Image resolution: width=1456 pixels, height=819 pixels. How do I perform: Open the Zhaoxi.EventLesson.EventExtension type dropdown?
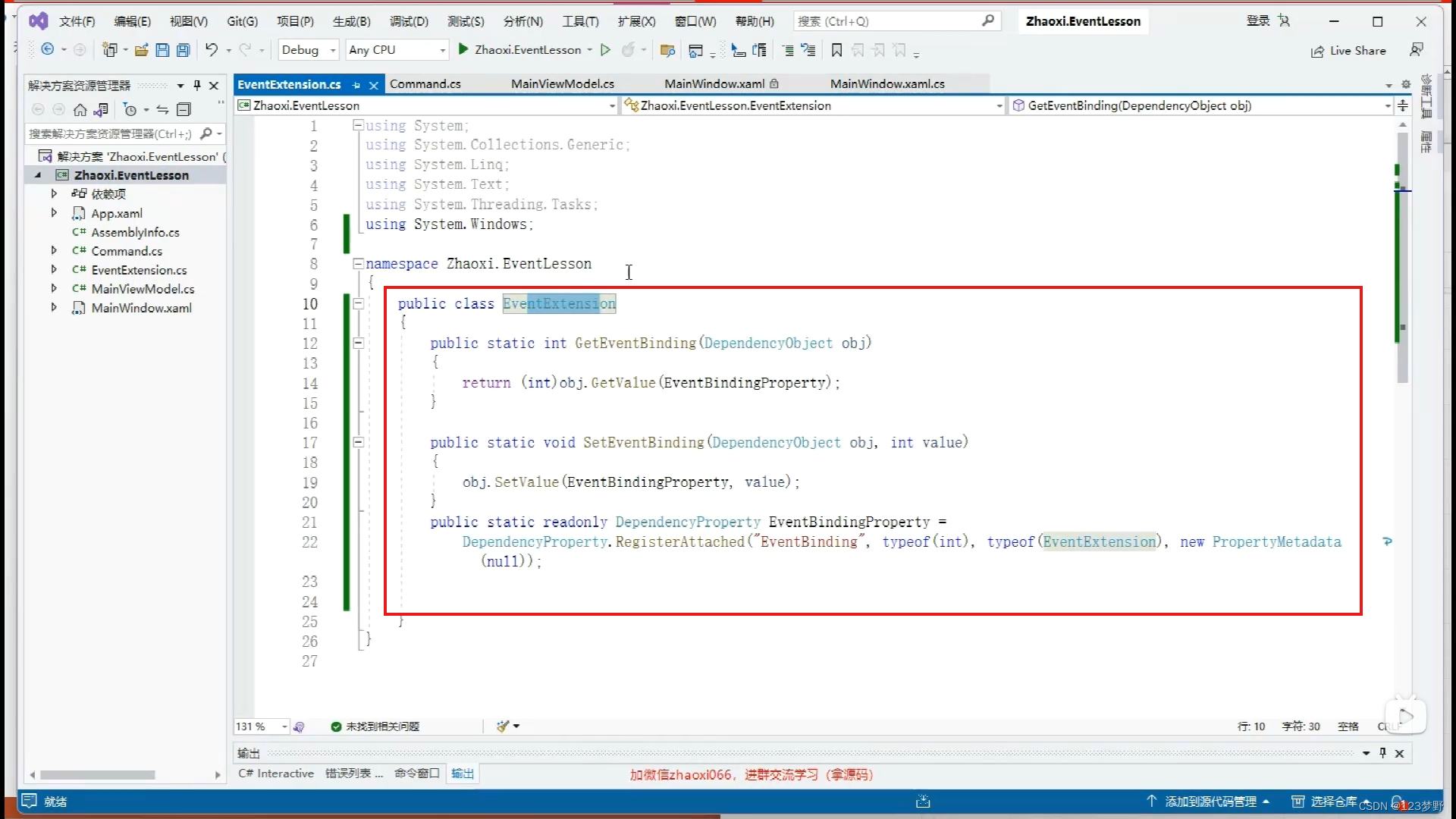[813, 105]
